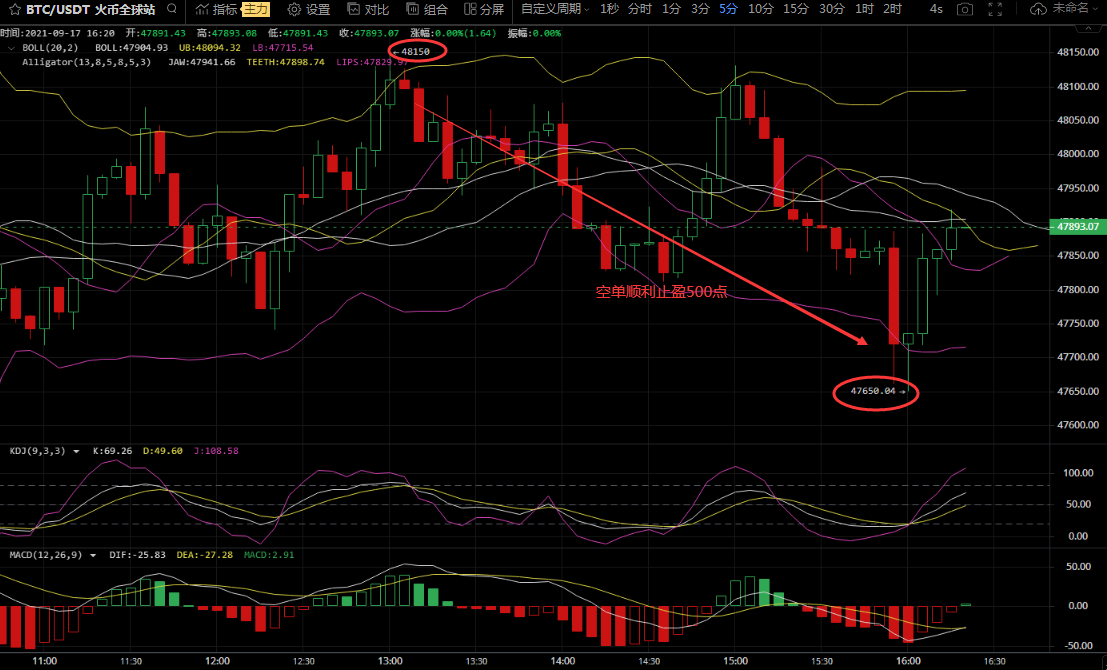Click the MACD:2.91 histogram value

click(269, 556)
